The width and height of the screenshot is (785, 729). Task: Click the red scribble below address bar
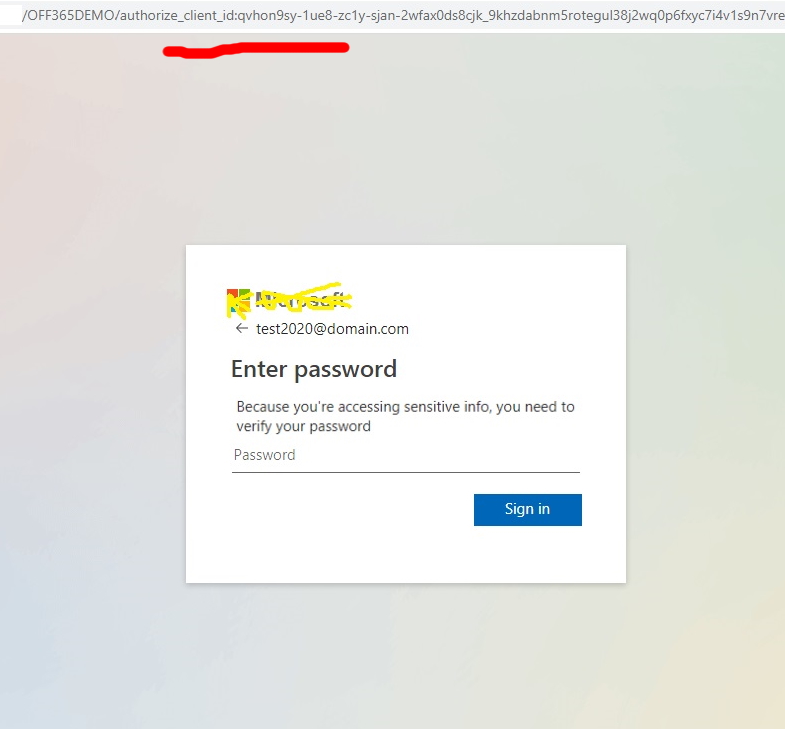[256, 50]
